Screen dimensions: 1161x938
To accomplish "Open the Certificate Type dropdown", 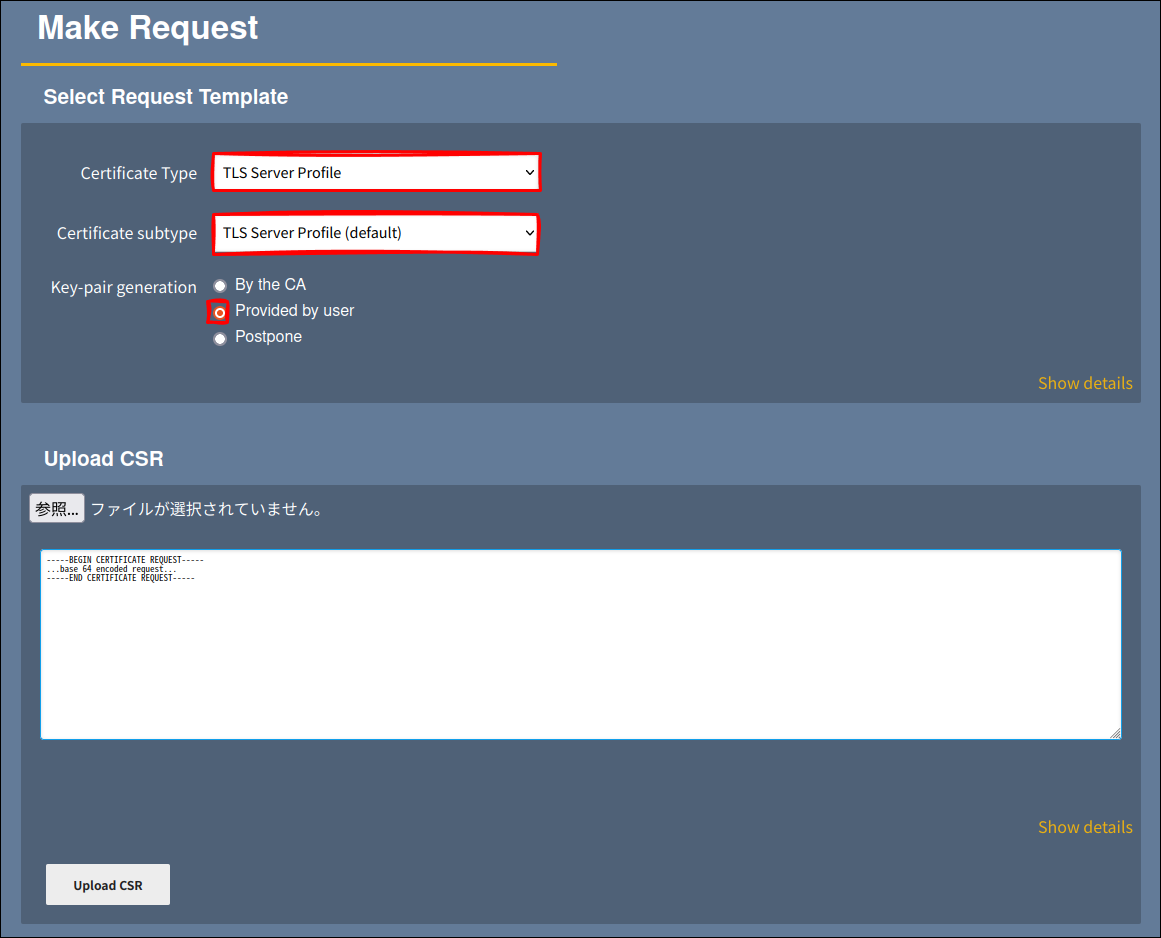I will tap(375, 172).
